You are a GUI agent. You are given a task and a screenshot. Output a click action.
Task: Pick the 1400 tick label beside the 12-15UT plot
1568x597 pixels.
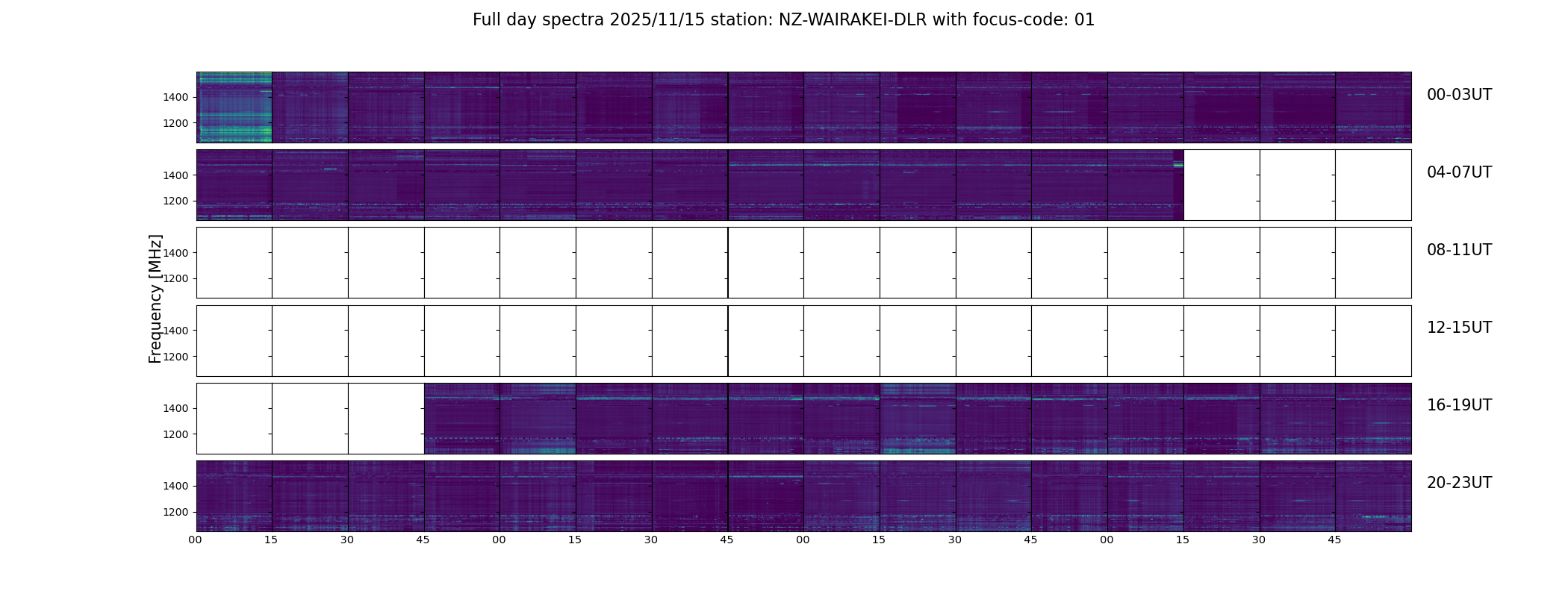(176, 331)
